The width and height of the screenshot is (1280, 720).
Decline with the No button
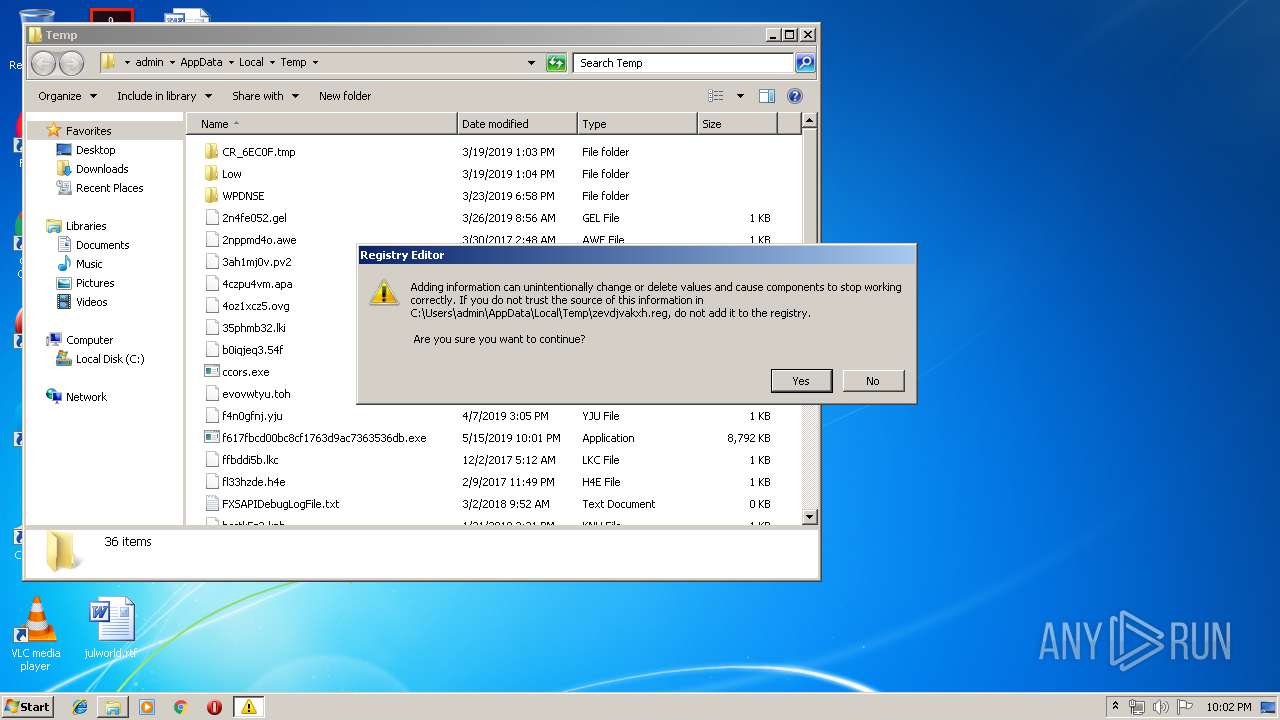pos(873,381)
